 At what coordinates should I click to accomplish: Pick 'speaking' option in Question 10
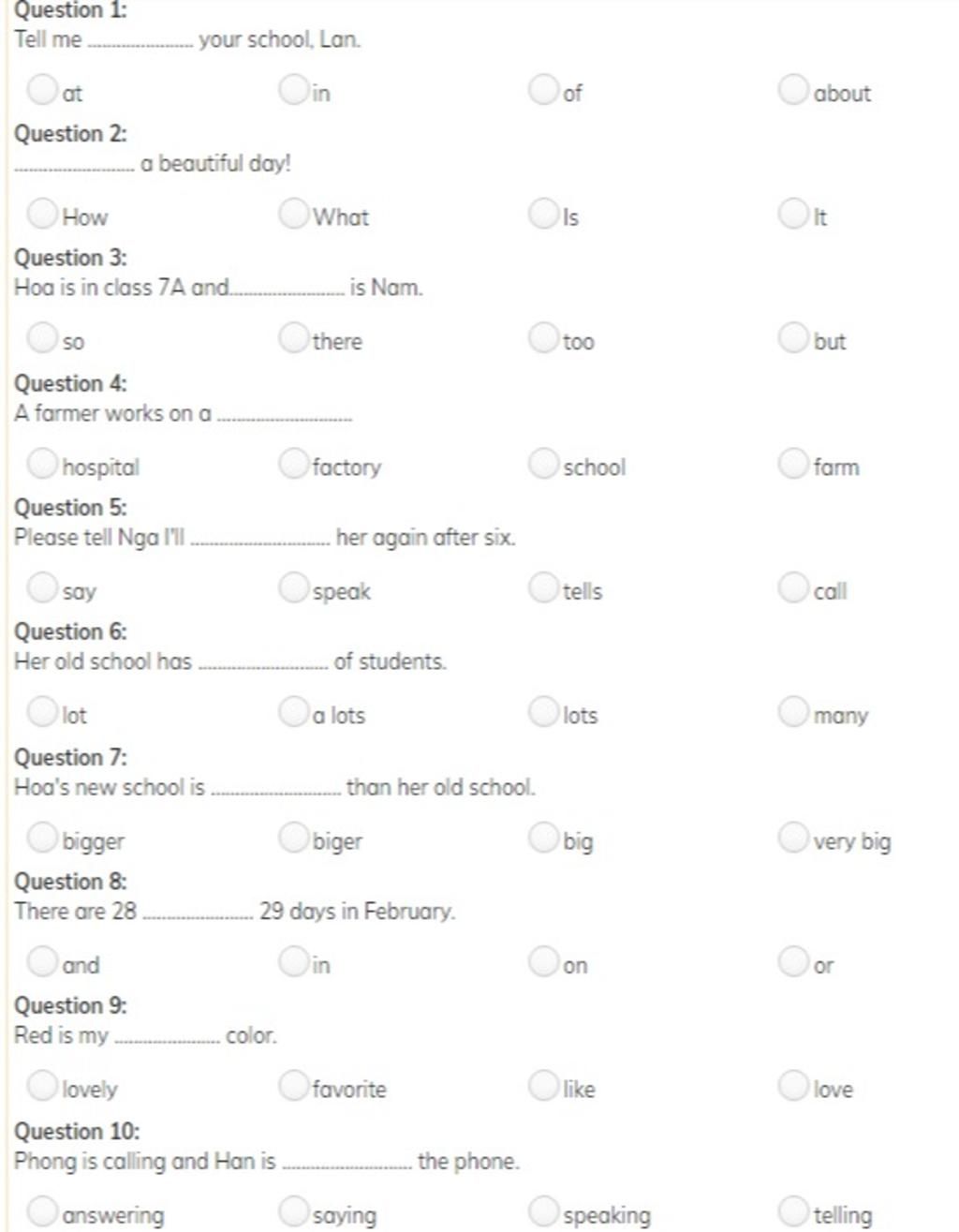coord(543,1210)
